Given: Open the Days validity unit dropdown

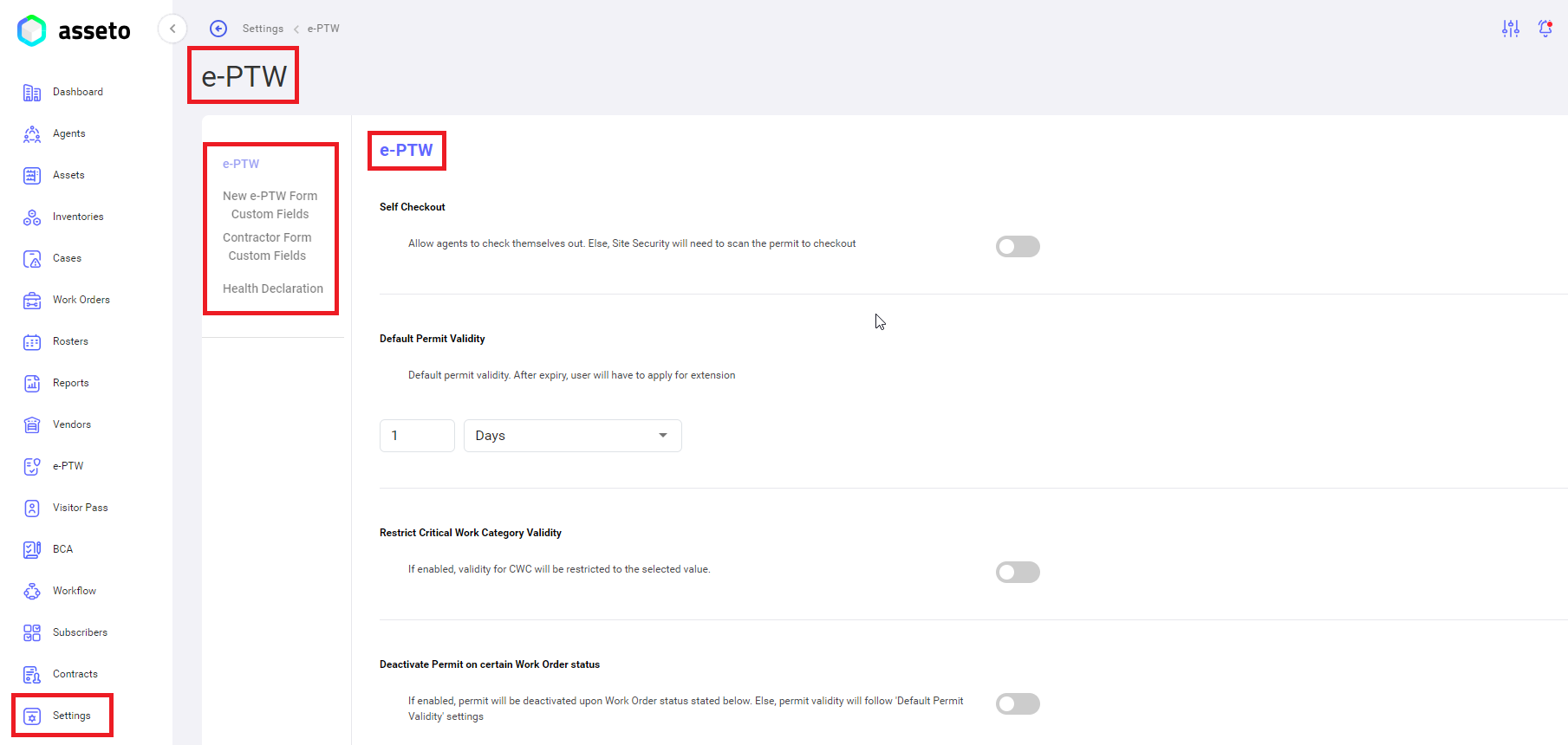Looking at the screenshot, I should [573, 436].
